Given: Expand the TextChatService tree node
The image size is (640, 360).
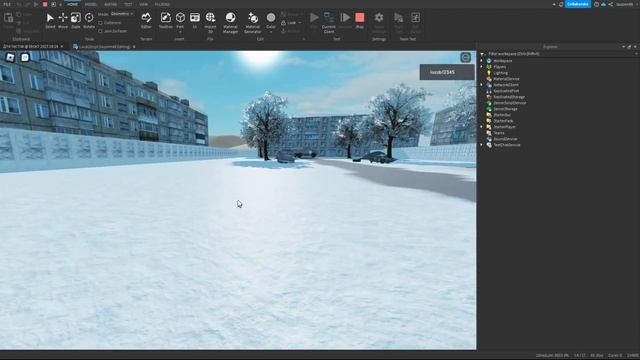Looking at the screenshot, I should tap(482, 145).
